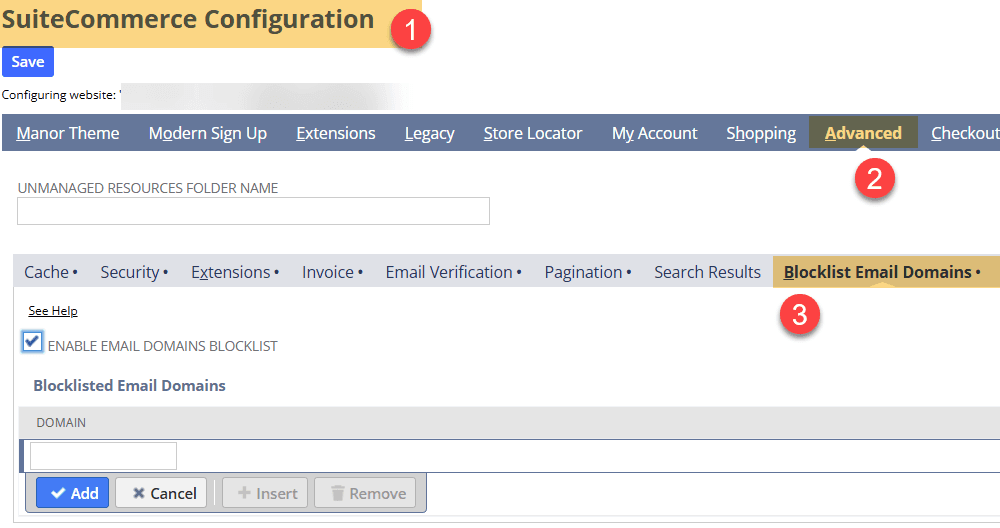Open the Email Verification subtab

[453, 272]
